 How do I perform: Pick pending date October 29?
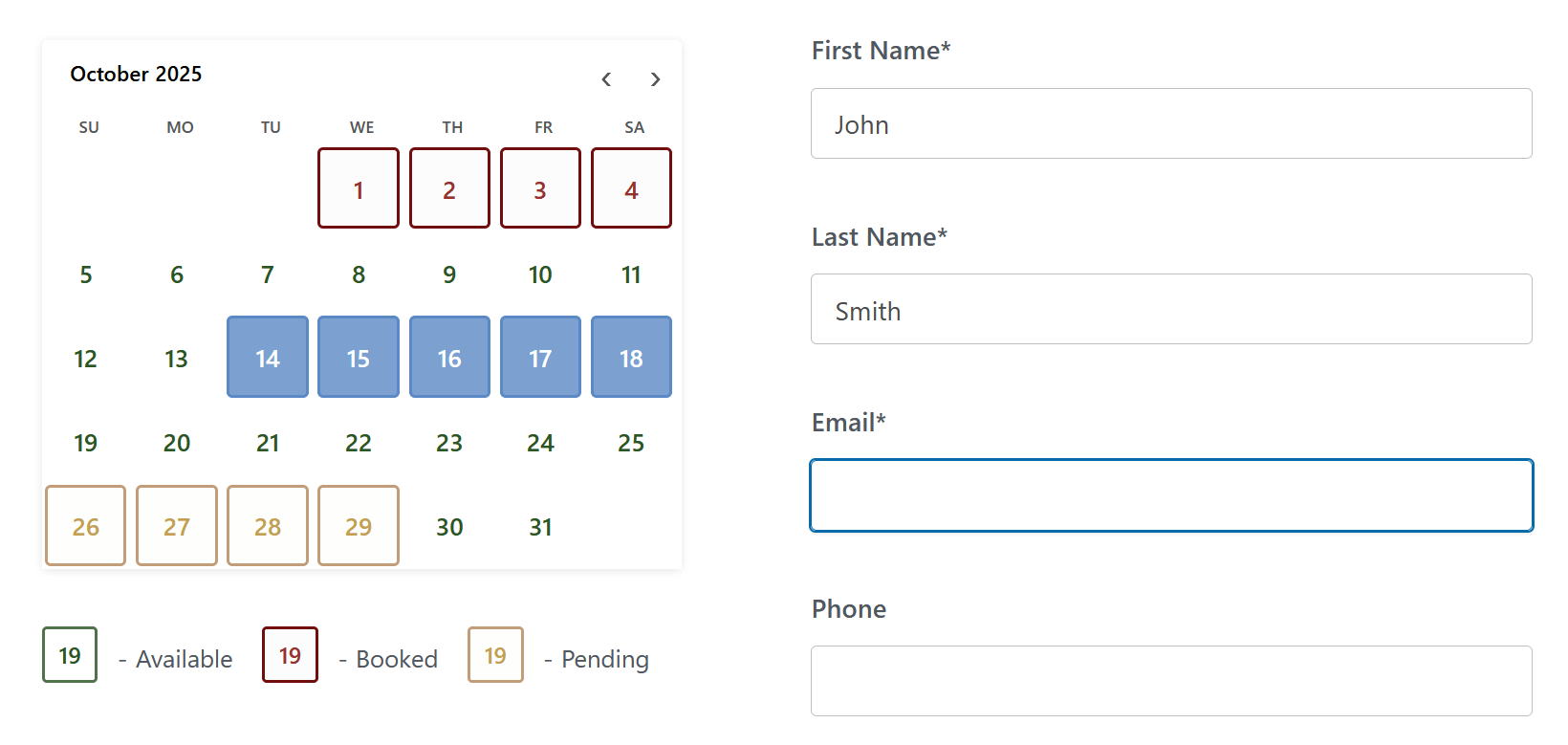click(x=359, y=526)
